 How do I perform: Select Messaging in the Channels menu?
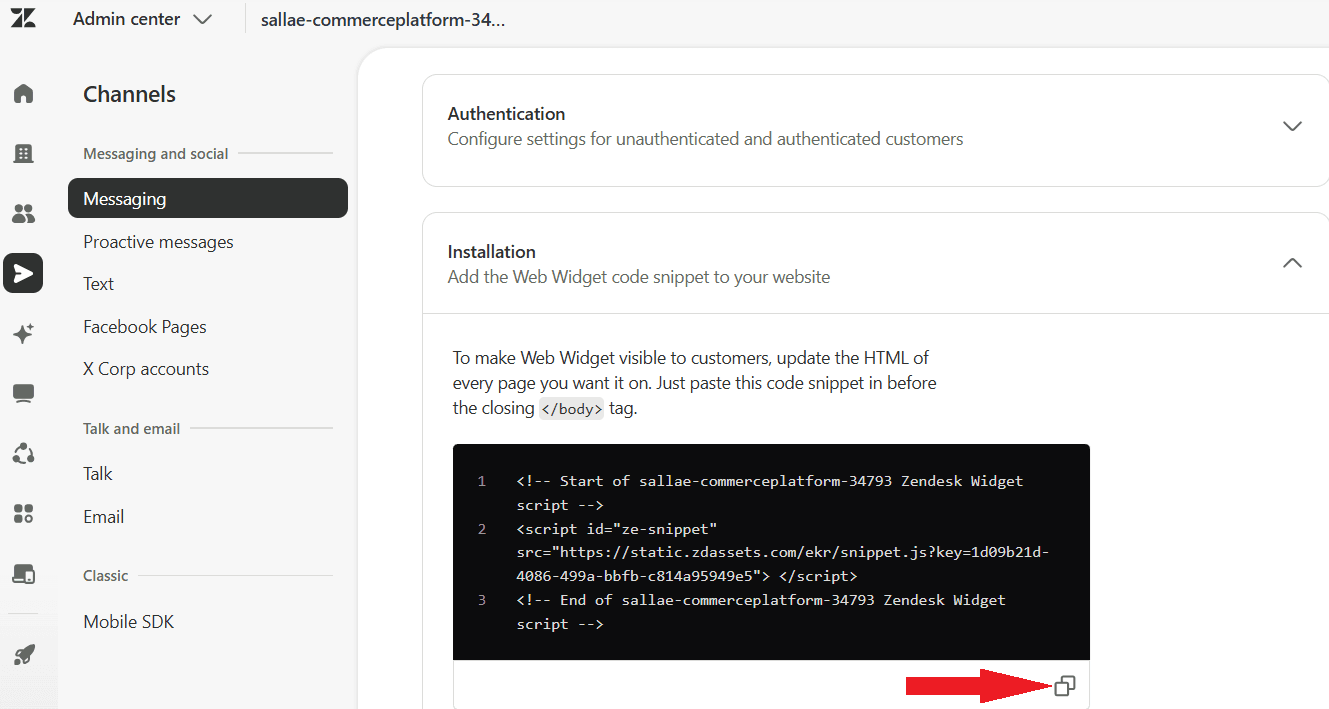[208, 198]
